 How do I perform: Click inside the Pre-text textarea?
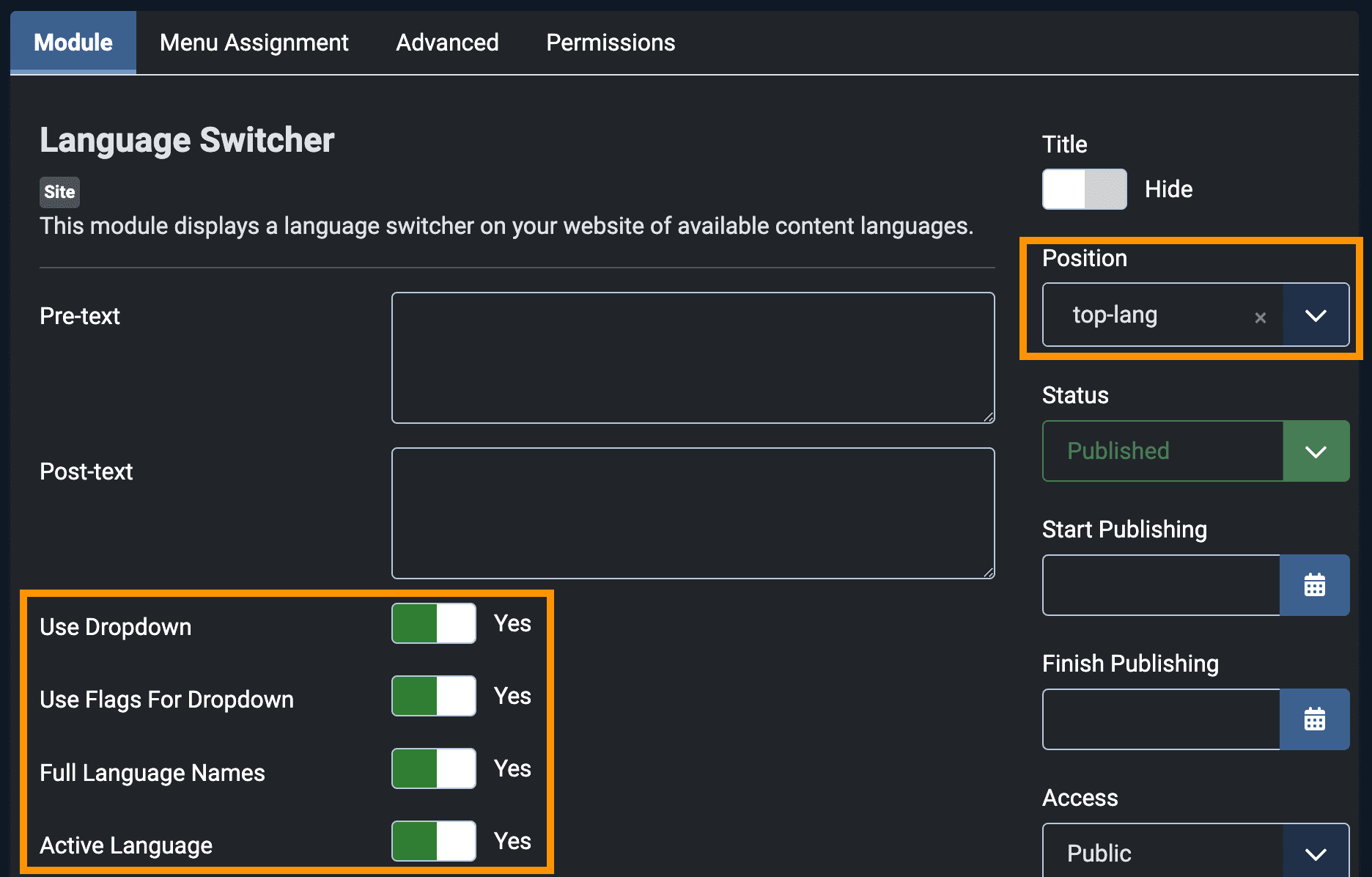click(693, 358)
